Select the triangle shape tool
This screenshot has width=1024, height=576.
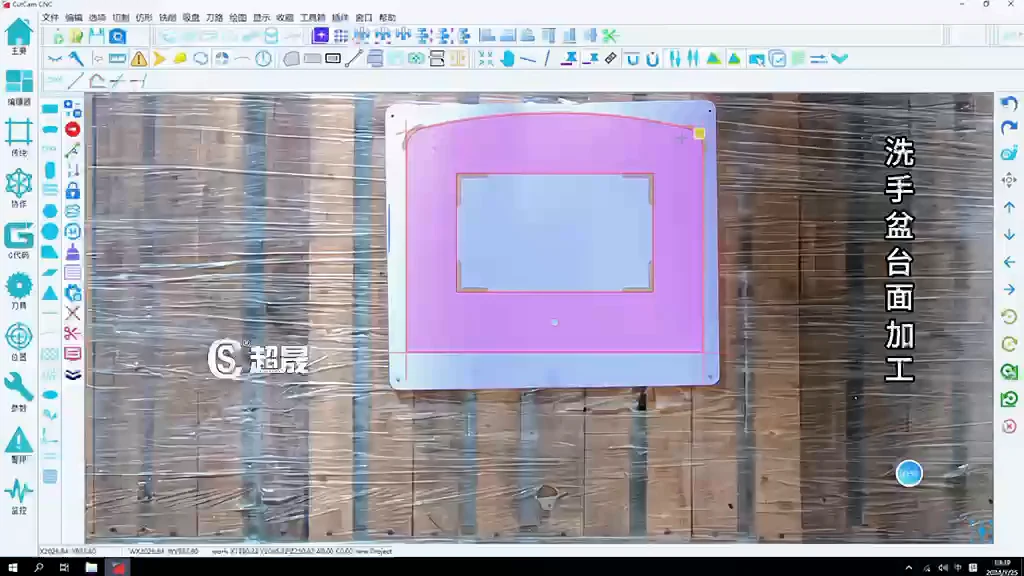tap(50, 293)
